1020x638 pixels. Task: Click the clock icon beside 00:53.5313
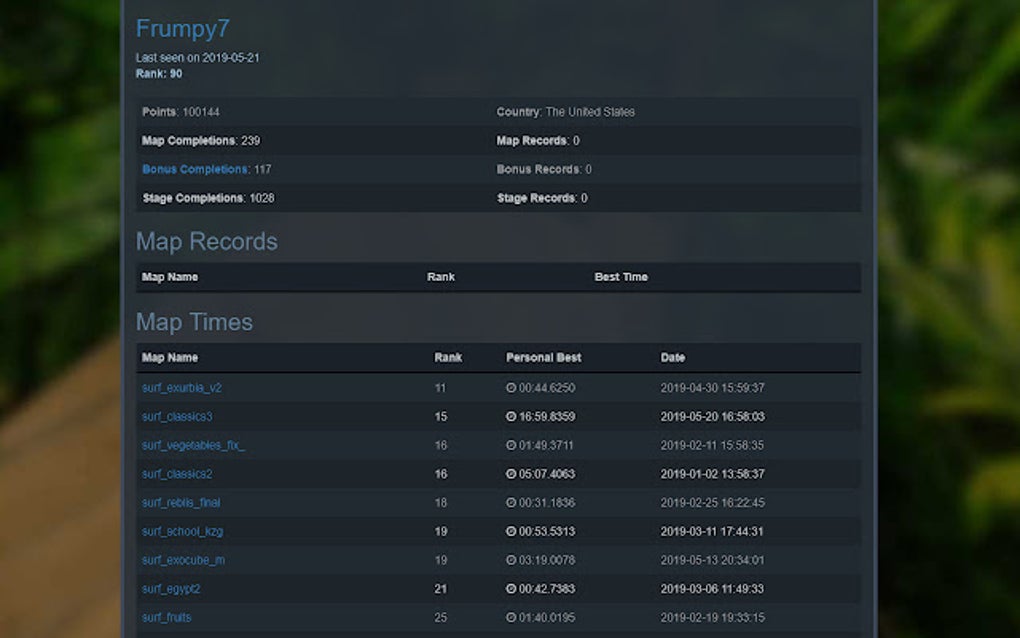(x=511, y=531)
